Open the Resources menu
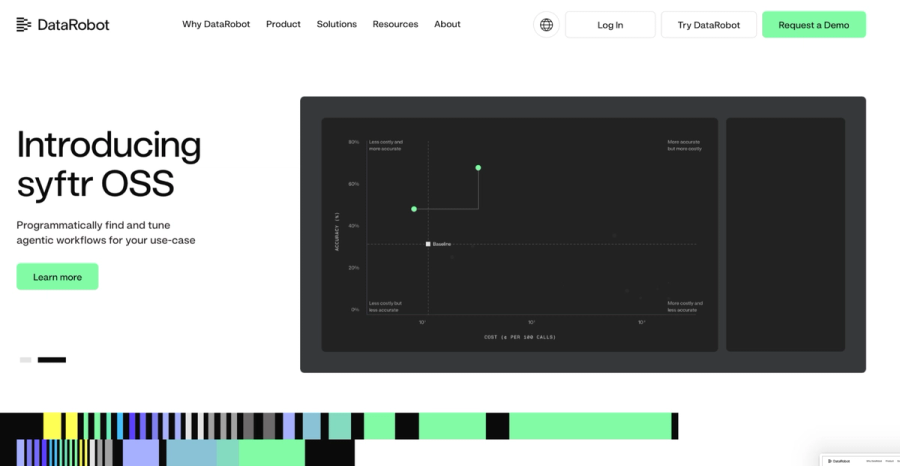 tap(395, 24)
